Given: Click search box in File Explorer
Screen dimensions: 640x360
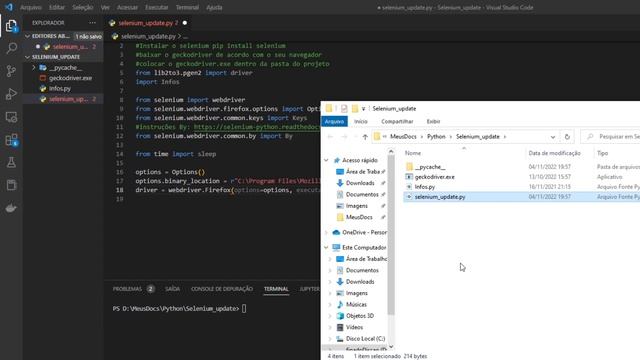Looking at the screenshot, I should [611, 137].
